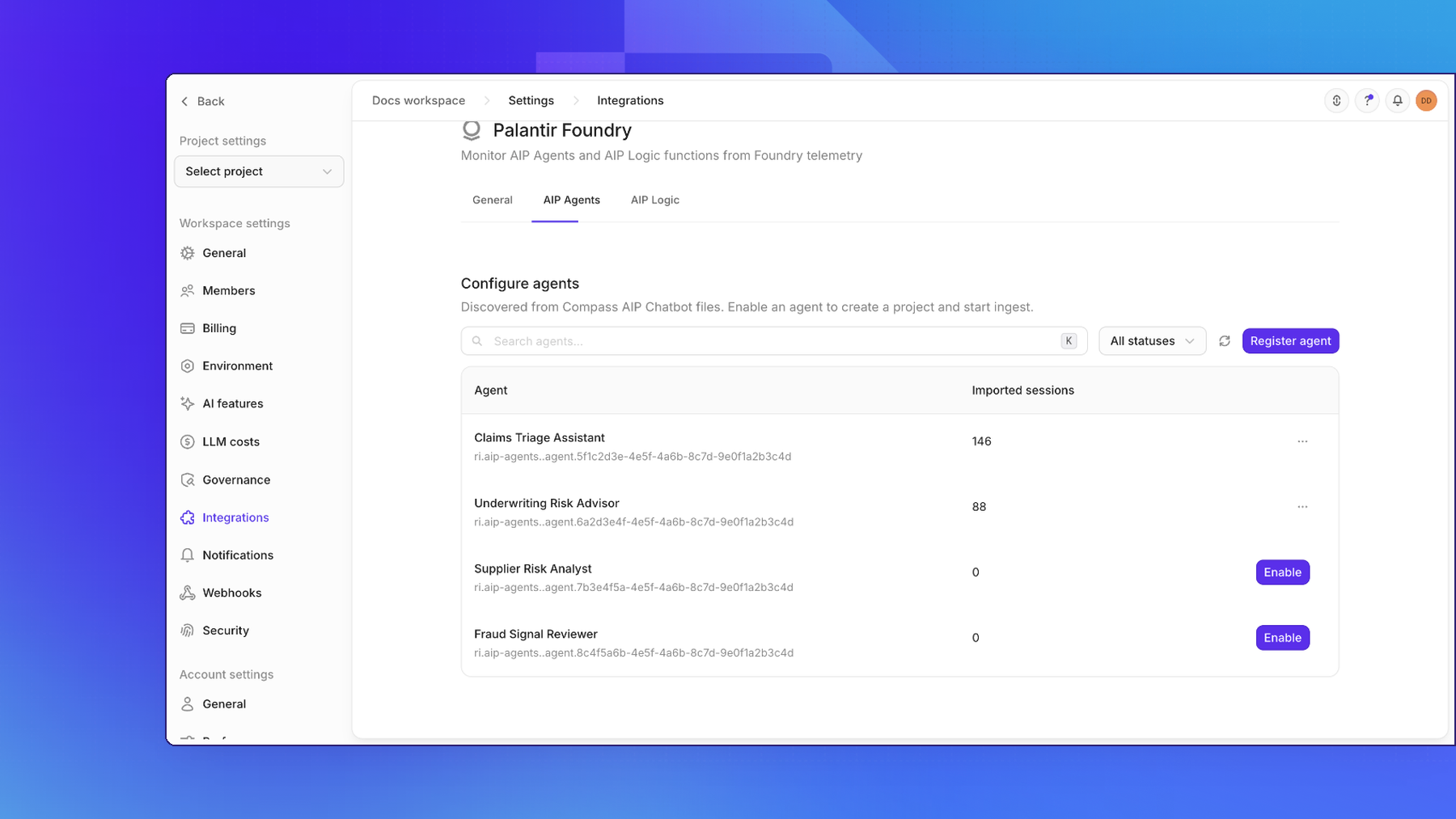Go to Docs workspace breadcrumb
Image resolution: width=1456 pixels, height=819 pixels.
[418, 100]
